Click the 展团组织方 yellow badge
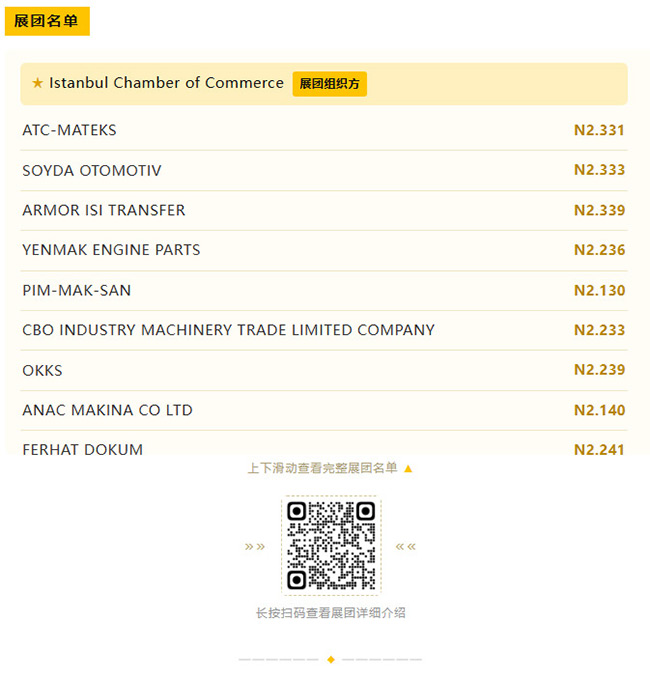This screenshot has height=678, width=650. 330,84
